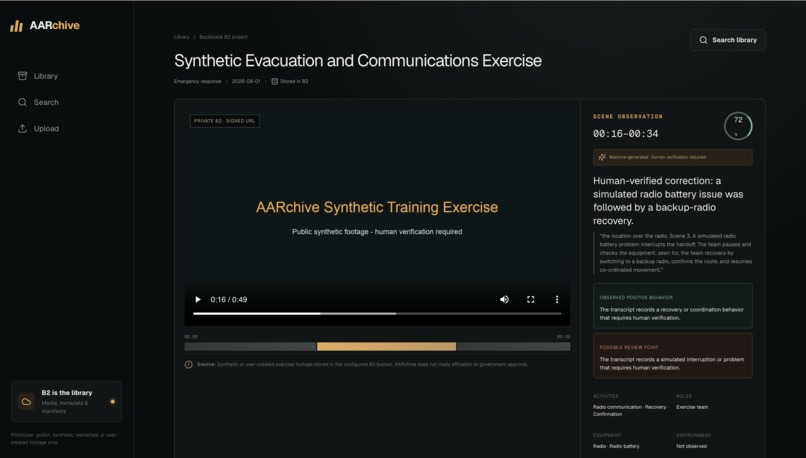Click the Source info icon below the timeline
The width and height of the screenshot is (806, 458).
click(189, 364)
